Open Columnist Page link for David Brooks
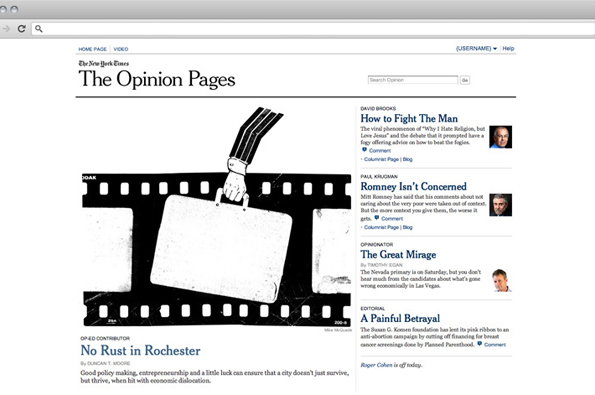Screen dimensions: 595x395 pyautogui.click(x=381, y=159)
